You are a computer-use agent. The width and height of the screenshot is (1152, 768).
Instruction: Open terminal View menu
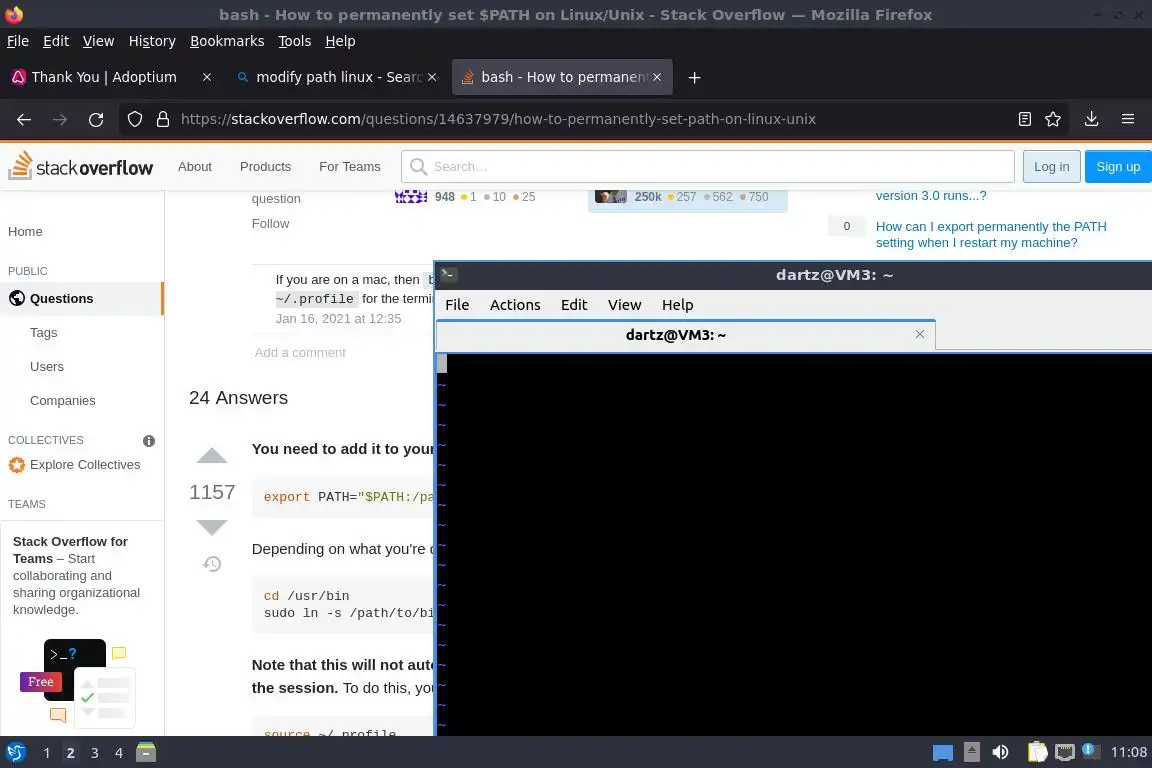pyautogui.click(x=624, y=304)
